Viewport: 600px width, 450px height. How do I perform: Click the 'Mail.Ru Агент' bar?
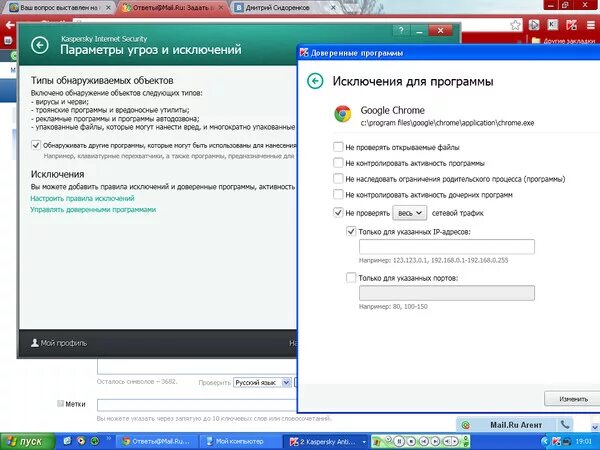point(516,425)
